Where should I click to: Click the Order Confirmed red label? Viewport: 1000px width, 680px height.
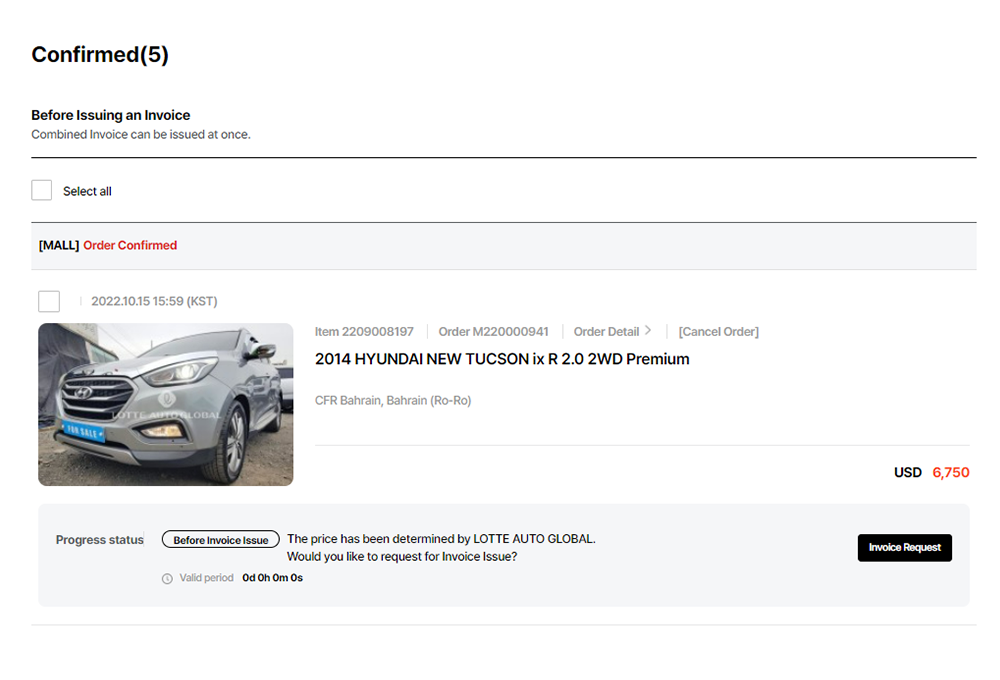click(x=130, y=246)
